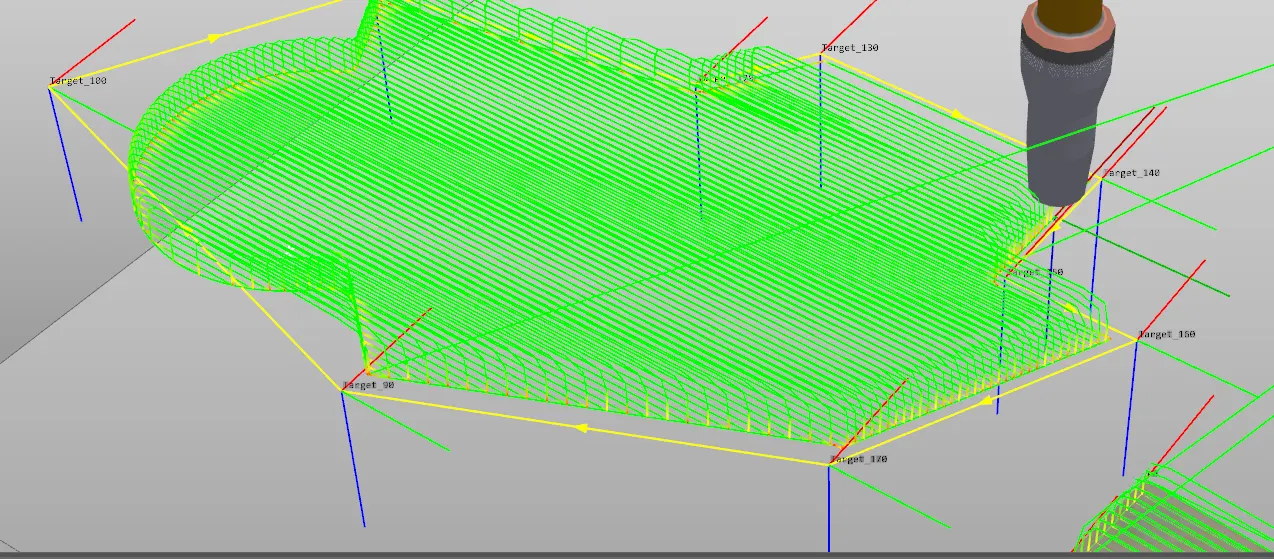Select the Target_170 label
This screenshot has width=1274, height=559.
point(859,459)
